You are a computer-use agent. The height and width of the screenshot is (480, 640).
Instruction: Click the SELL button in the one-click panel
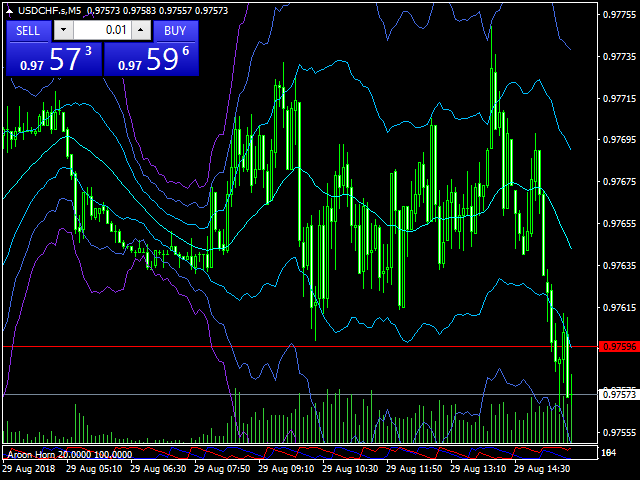29,31
